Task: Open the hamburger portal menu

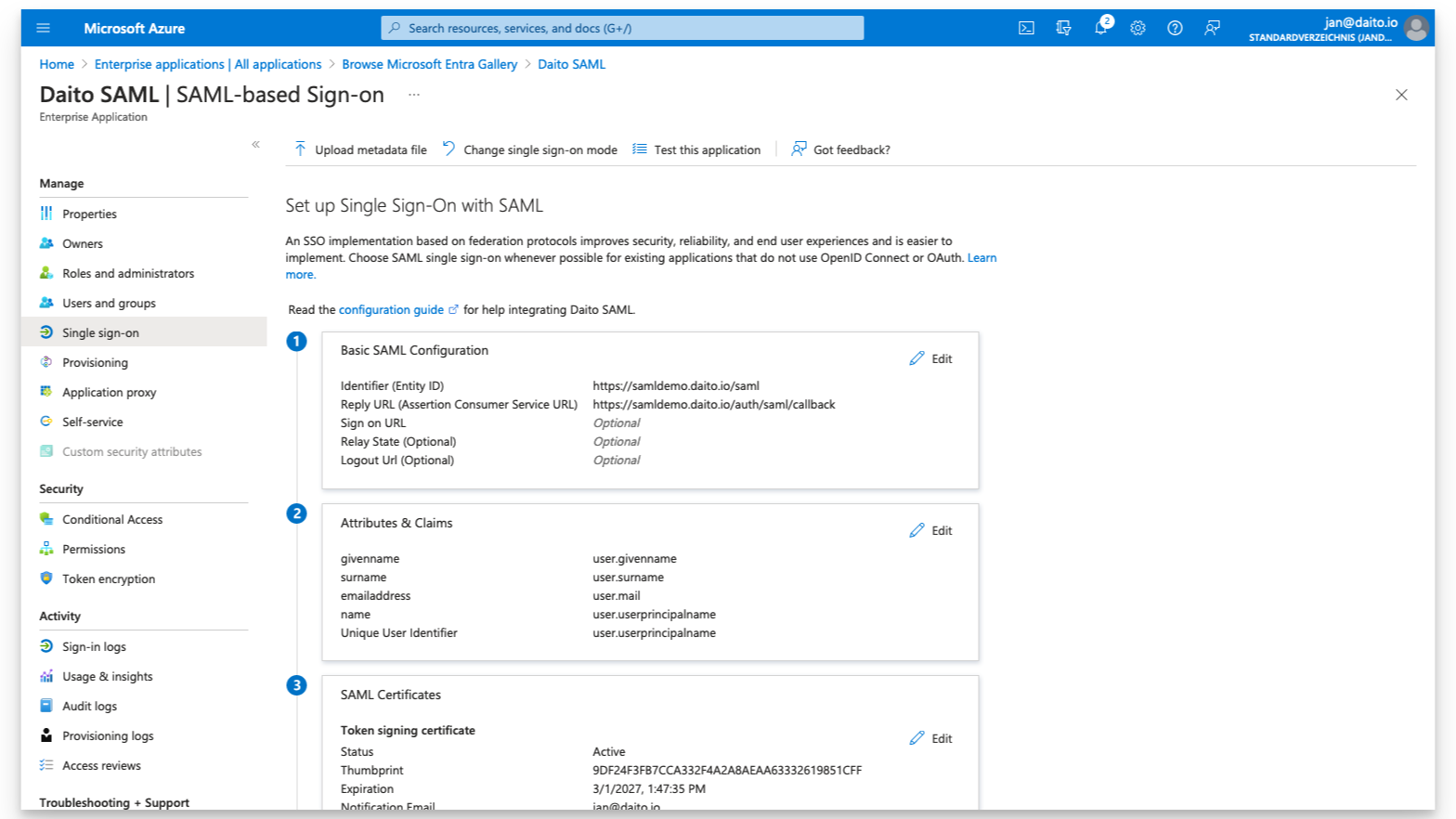Action: (x=43, y=28)
